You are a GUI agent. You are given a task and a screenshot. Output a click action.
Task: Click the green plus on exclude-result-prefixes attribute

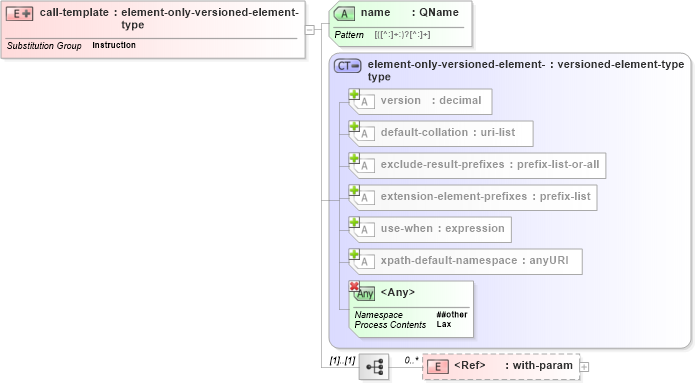coord(354,158)
